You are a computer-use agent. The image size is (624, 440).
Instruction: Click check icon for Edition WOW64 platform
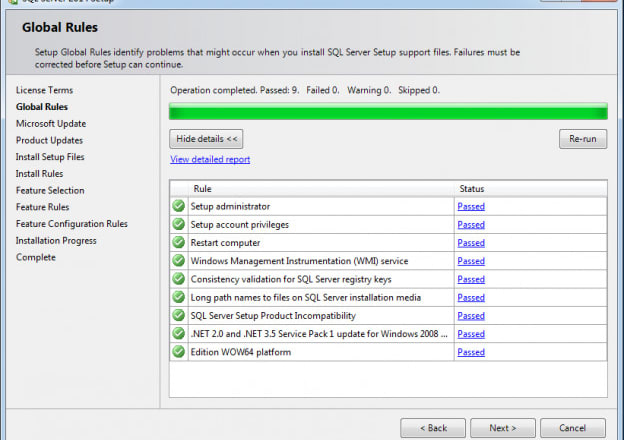(179, 352)
